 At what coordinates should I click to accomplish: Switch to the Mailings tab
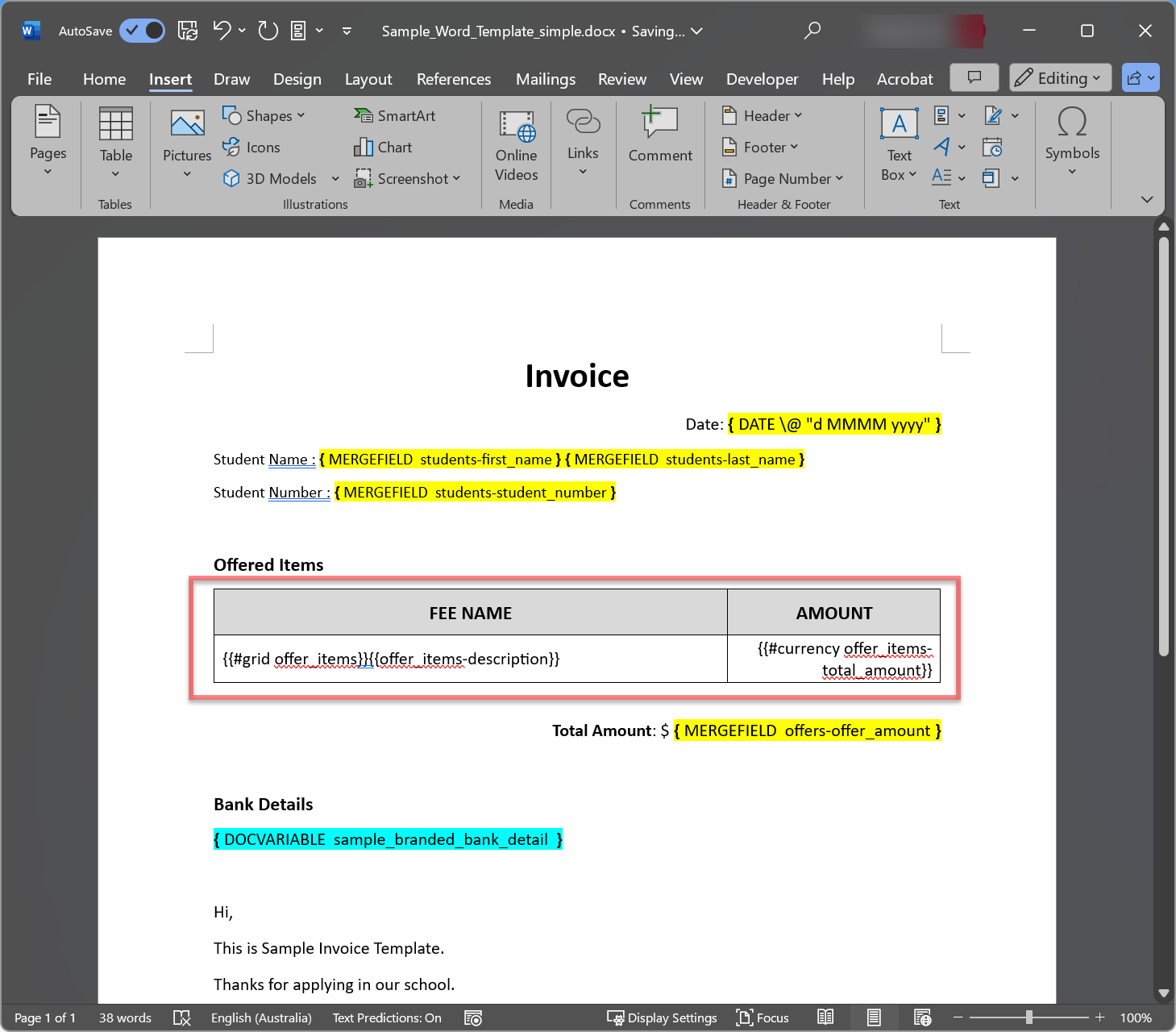(x=545, y=79)
